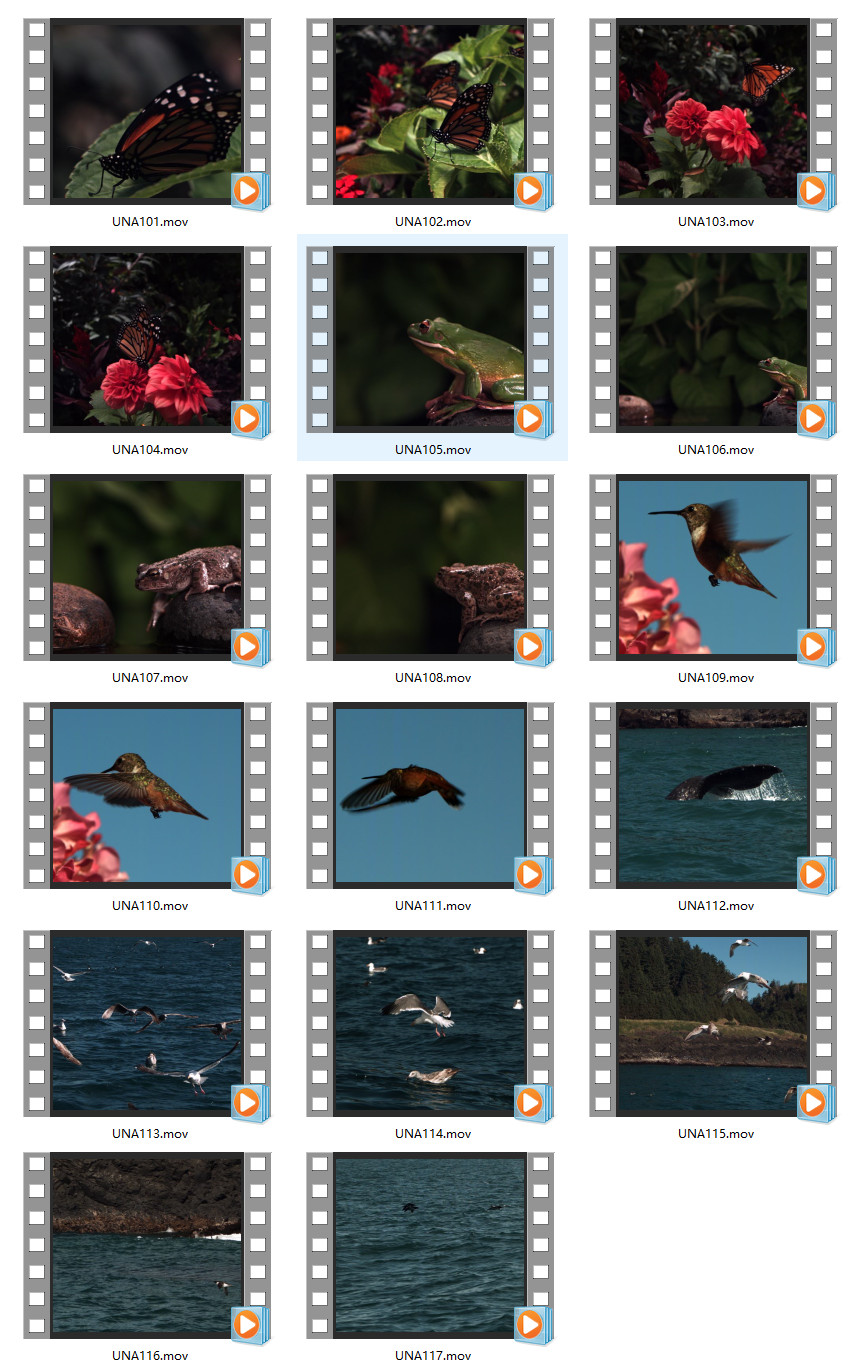Click the media player badge on UNA103.mov
Image resolution: width=862 pixels, height=1366 pixels.
pyautogui.click(x=816, y=191)
